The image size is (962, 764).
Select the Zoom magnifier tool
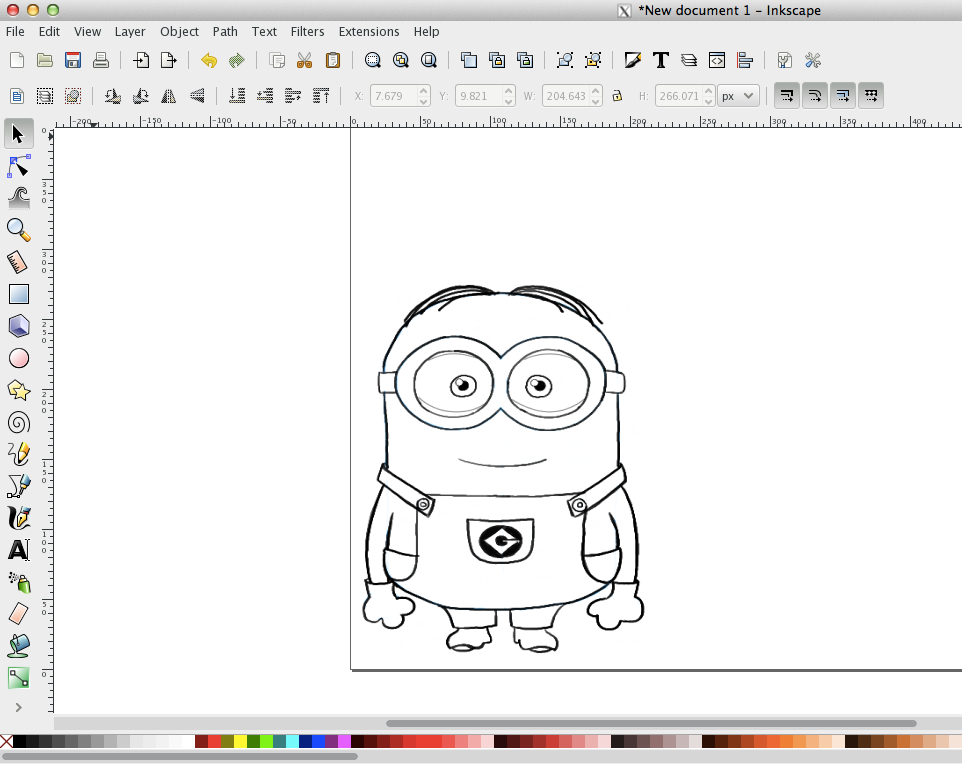(18, 230)
